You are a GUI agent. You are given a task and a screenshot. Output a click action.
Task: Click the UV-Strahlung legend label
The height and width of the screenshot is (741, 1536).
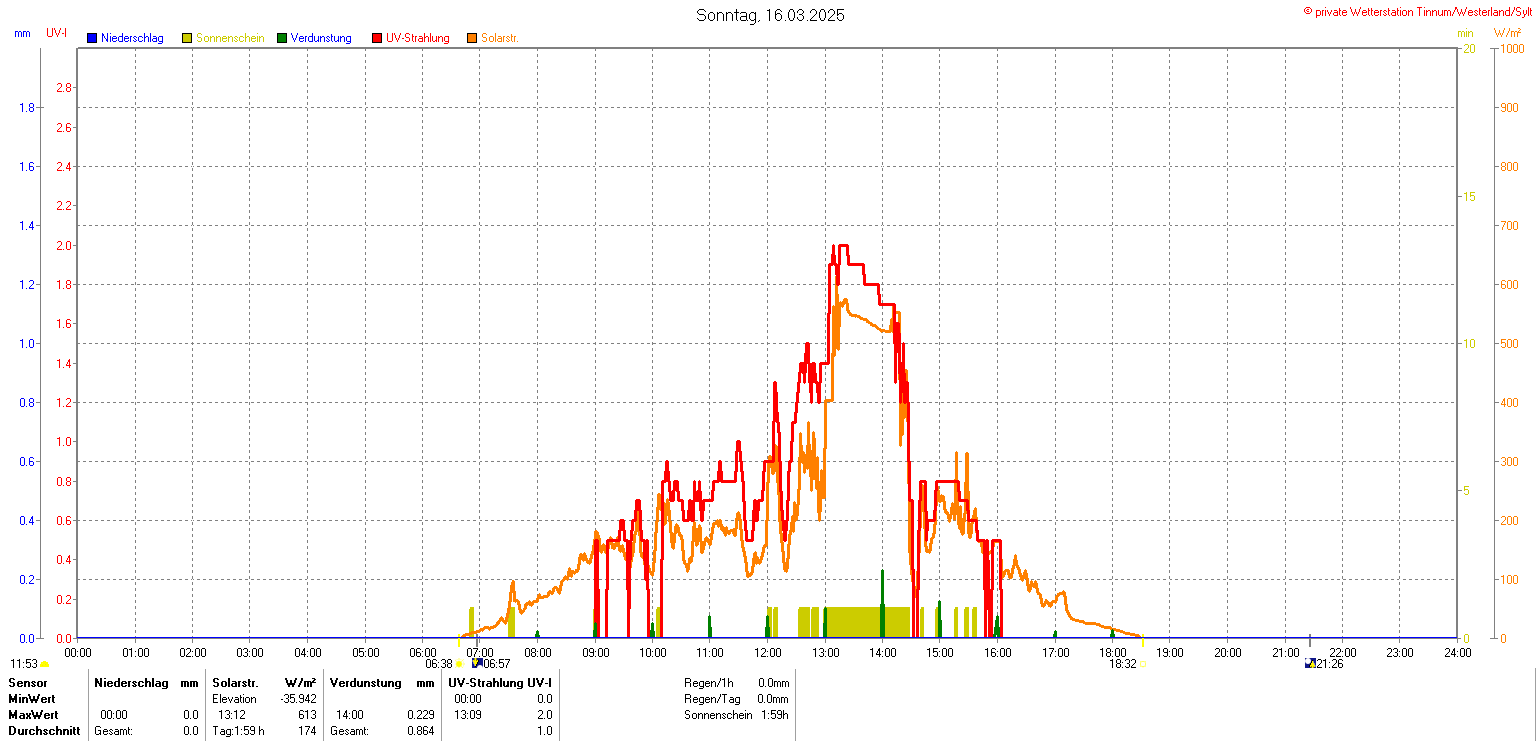[418, 38]
